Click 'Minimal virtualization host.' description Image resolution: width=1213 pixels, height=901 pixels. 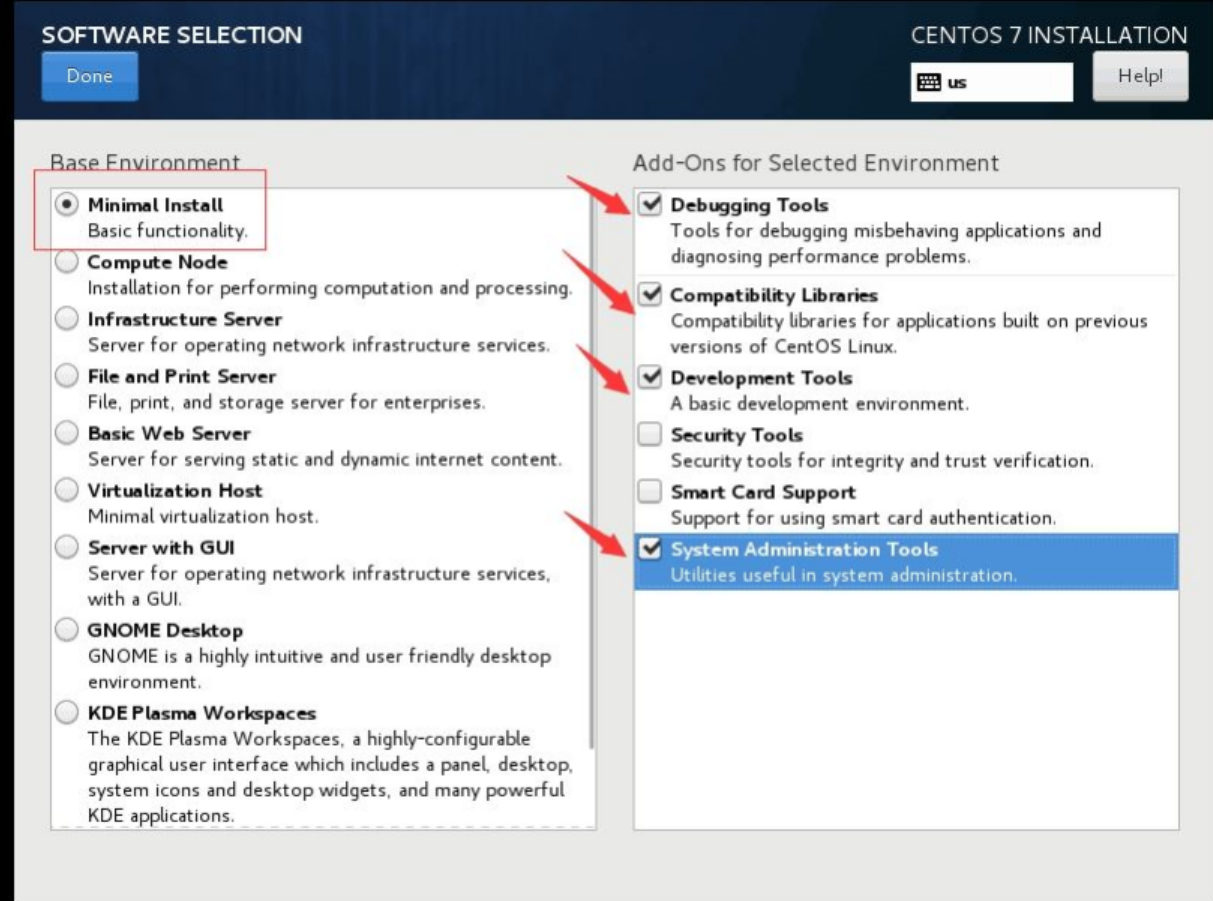click(x=203, y=516)
